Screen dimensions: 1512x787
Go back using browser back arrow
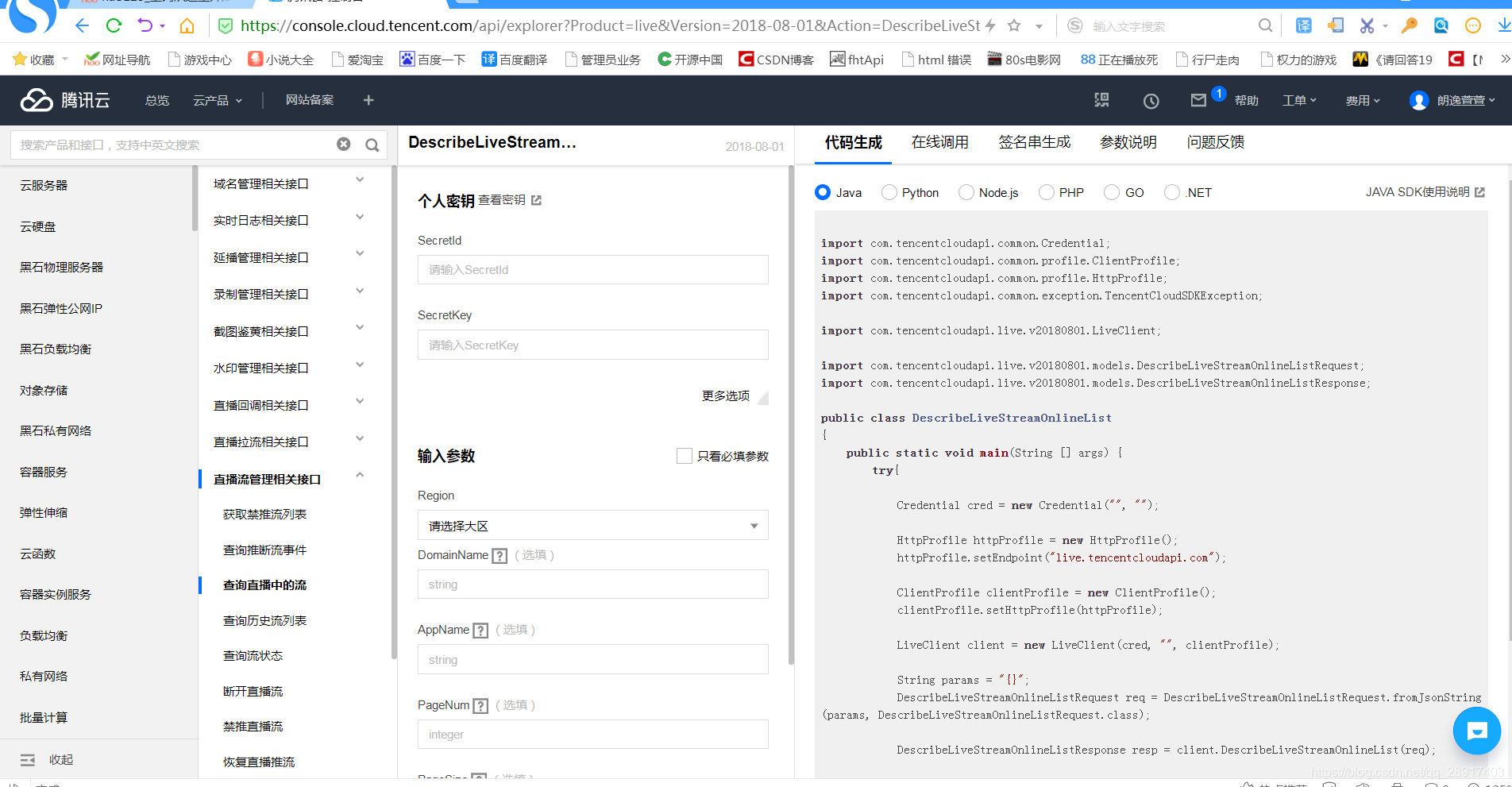[82, 26]
